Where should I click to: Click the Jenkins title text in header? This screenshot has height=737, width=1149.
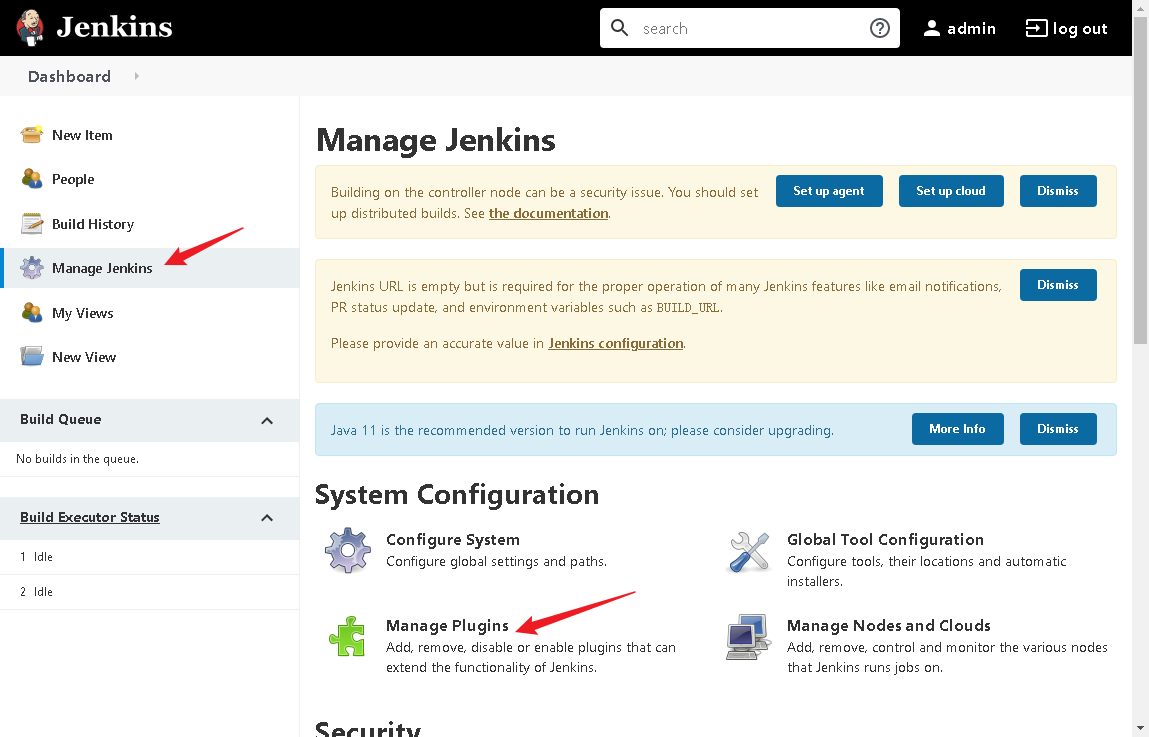pos(114,27)
